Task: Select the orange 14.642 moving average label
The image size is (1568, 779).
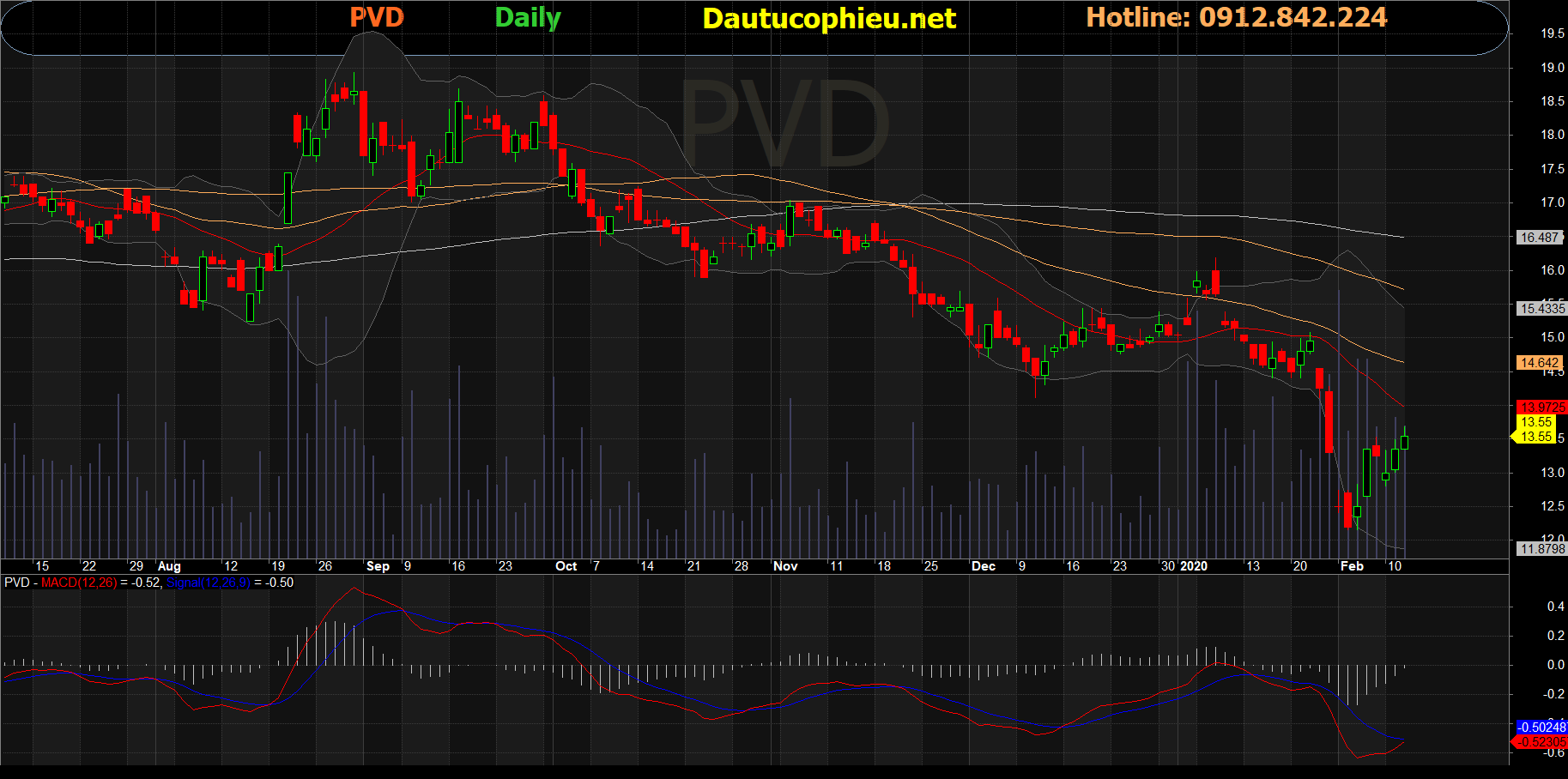Action: [x=1538, y=363]
